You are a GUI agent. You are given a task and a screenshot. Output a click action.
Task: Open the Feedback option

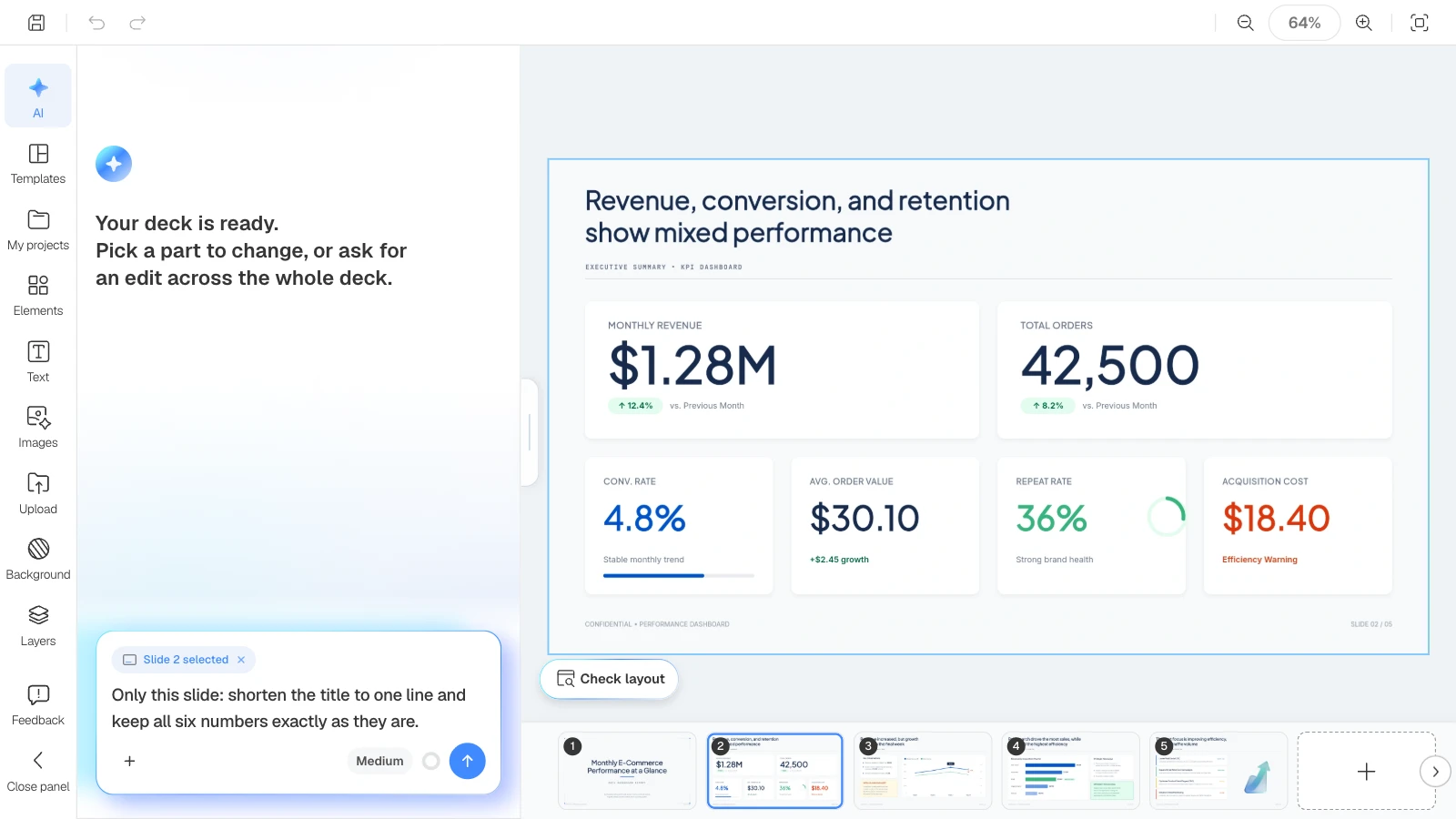click(x=38, y=705)
